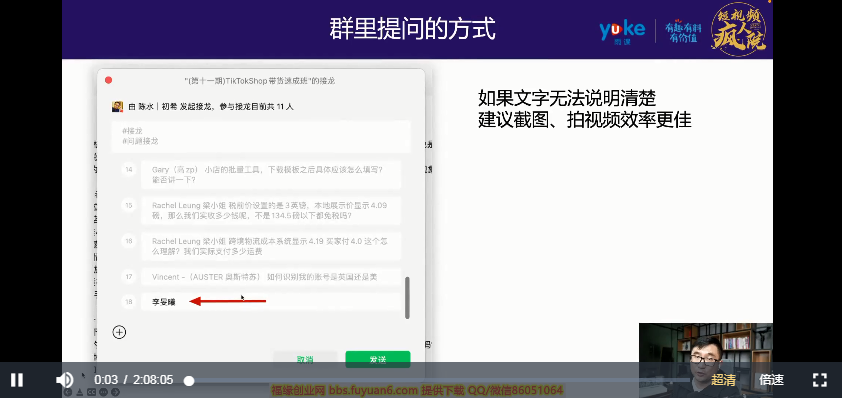This screenshot has width=842, height=399.
Task: Click Rachel Leung 跨境物流成本 question entry
Action: point(271,246)
